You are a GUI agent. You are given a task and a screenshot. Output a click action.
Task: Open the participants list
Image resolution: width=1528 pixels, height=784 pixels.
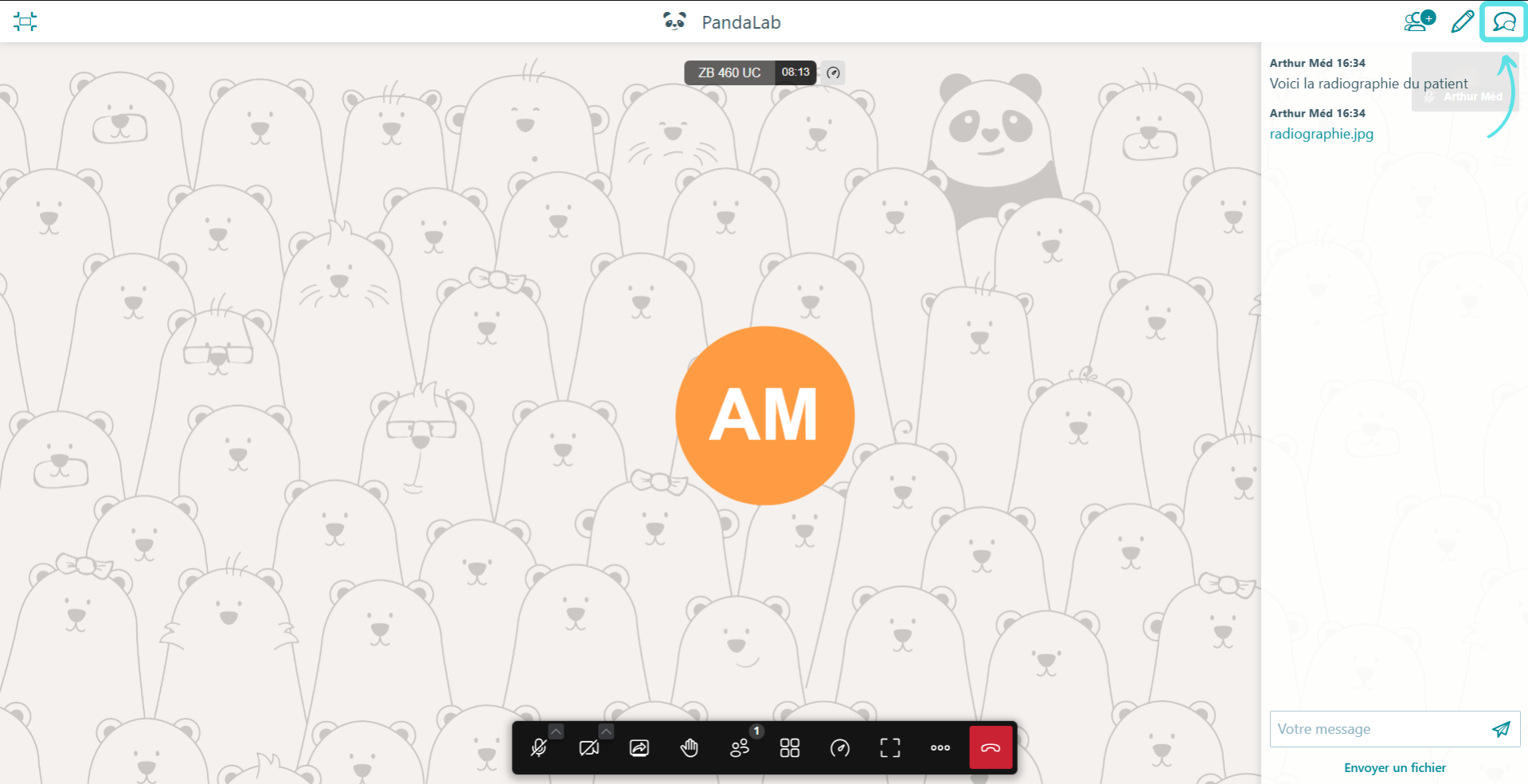point(740,748)
